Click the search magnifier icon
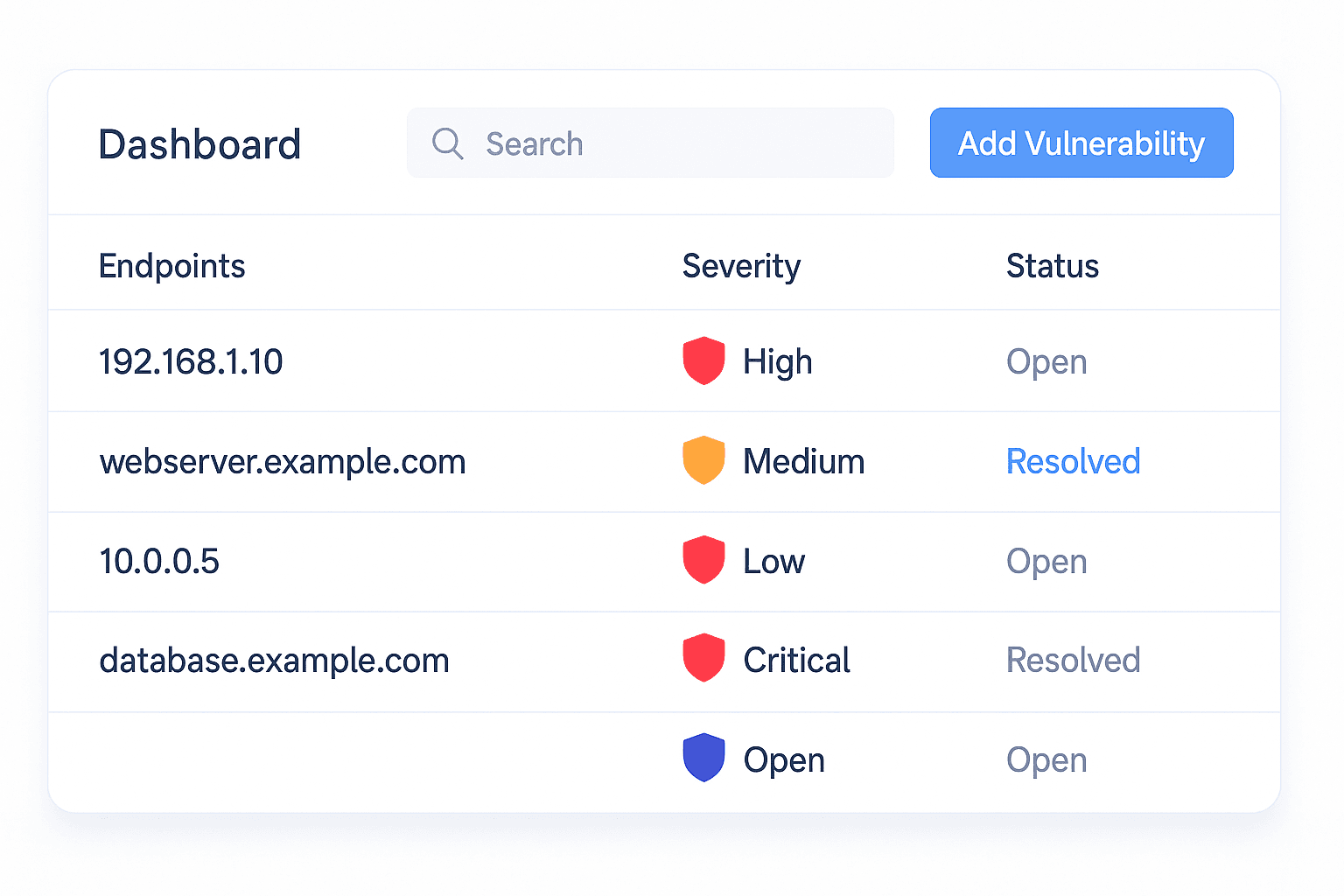This screenshot has width=1344, height=896. pyautogui.click(x=447, y=143)
